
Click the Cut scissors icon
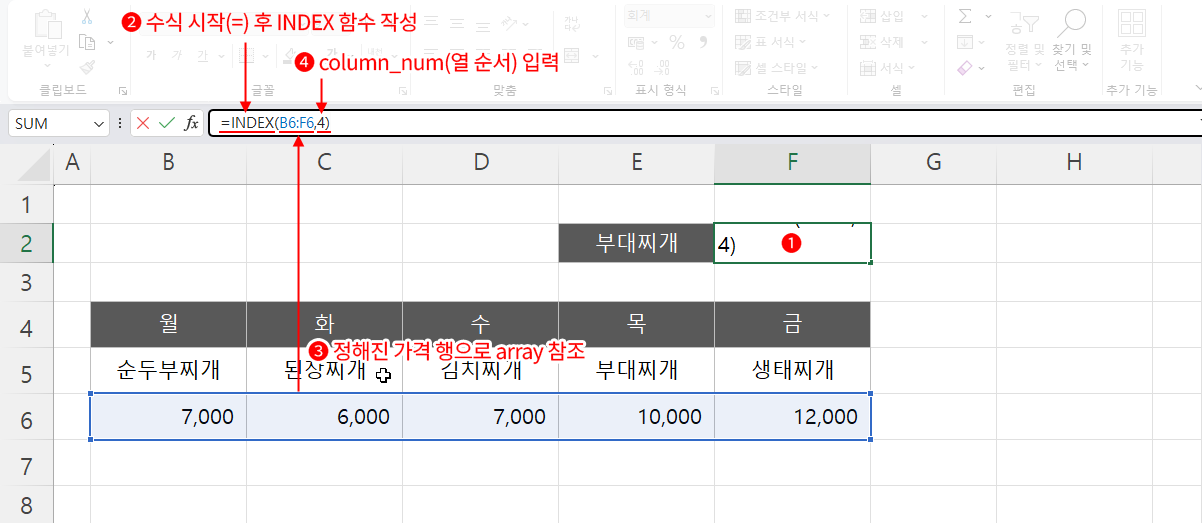click(86, 17)
